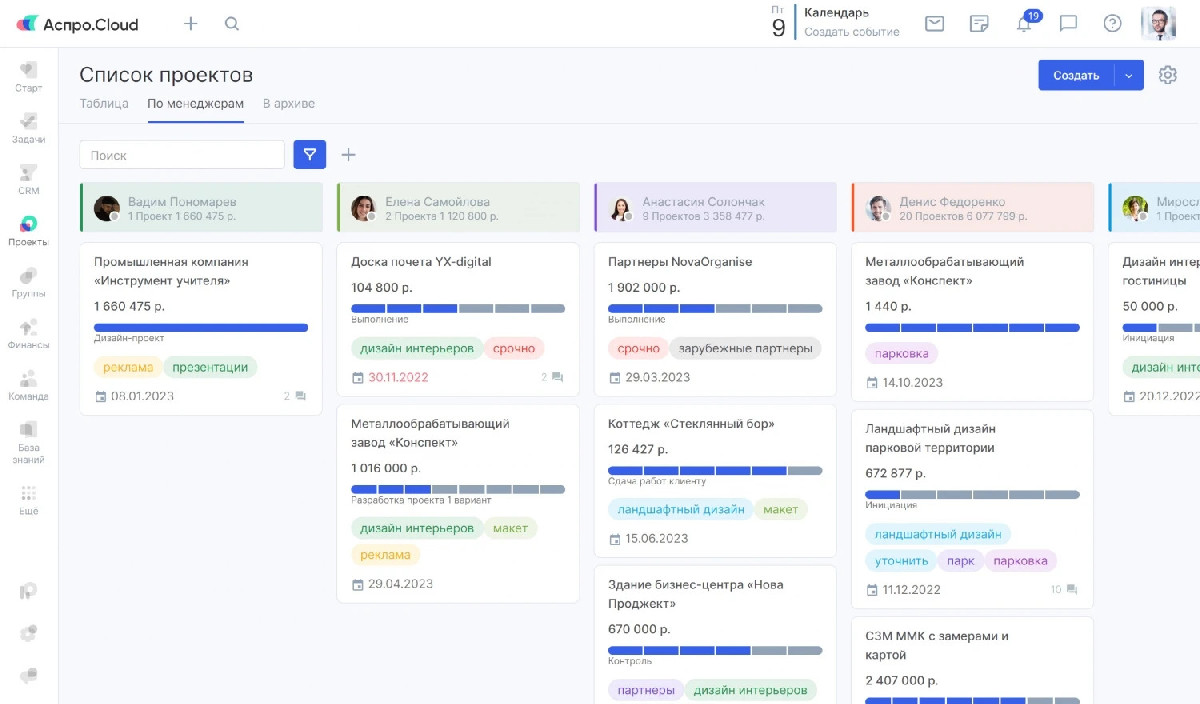Click the notifications bell icon
The width and height of the screenshot is (1200, 704).
click(1024, 24)
